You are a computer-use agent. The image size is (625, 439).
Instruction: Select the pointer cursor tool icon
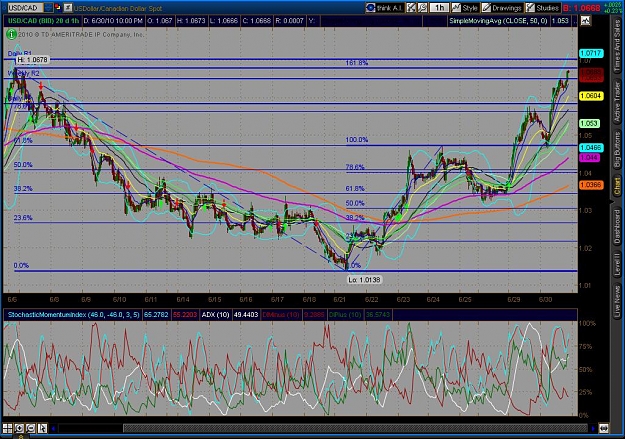[42, 428]
